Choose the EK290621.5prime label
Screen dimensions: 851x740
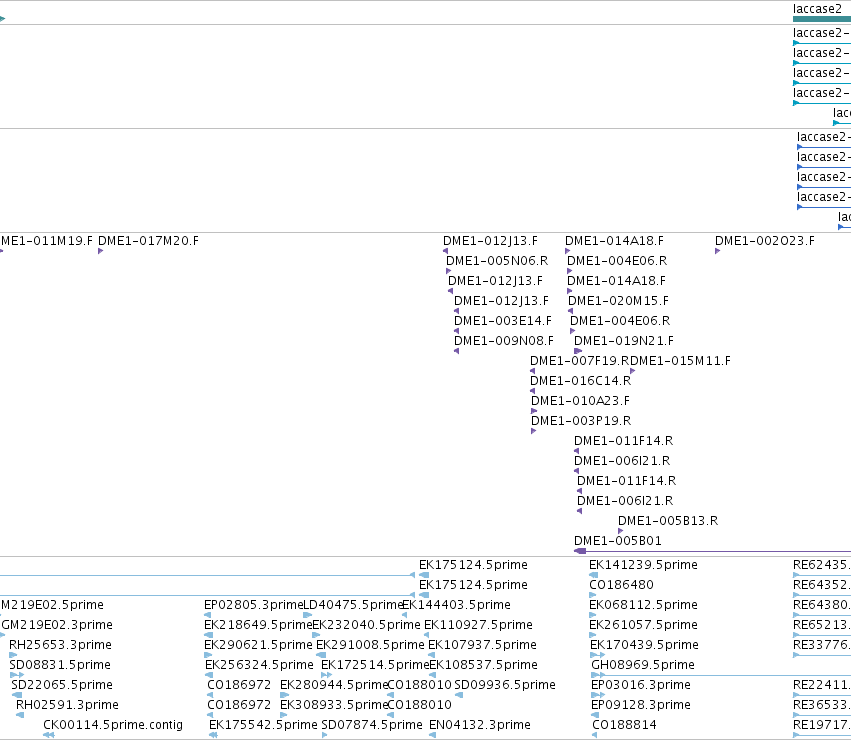pos(258,645)
